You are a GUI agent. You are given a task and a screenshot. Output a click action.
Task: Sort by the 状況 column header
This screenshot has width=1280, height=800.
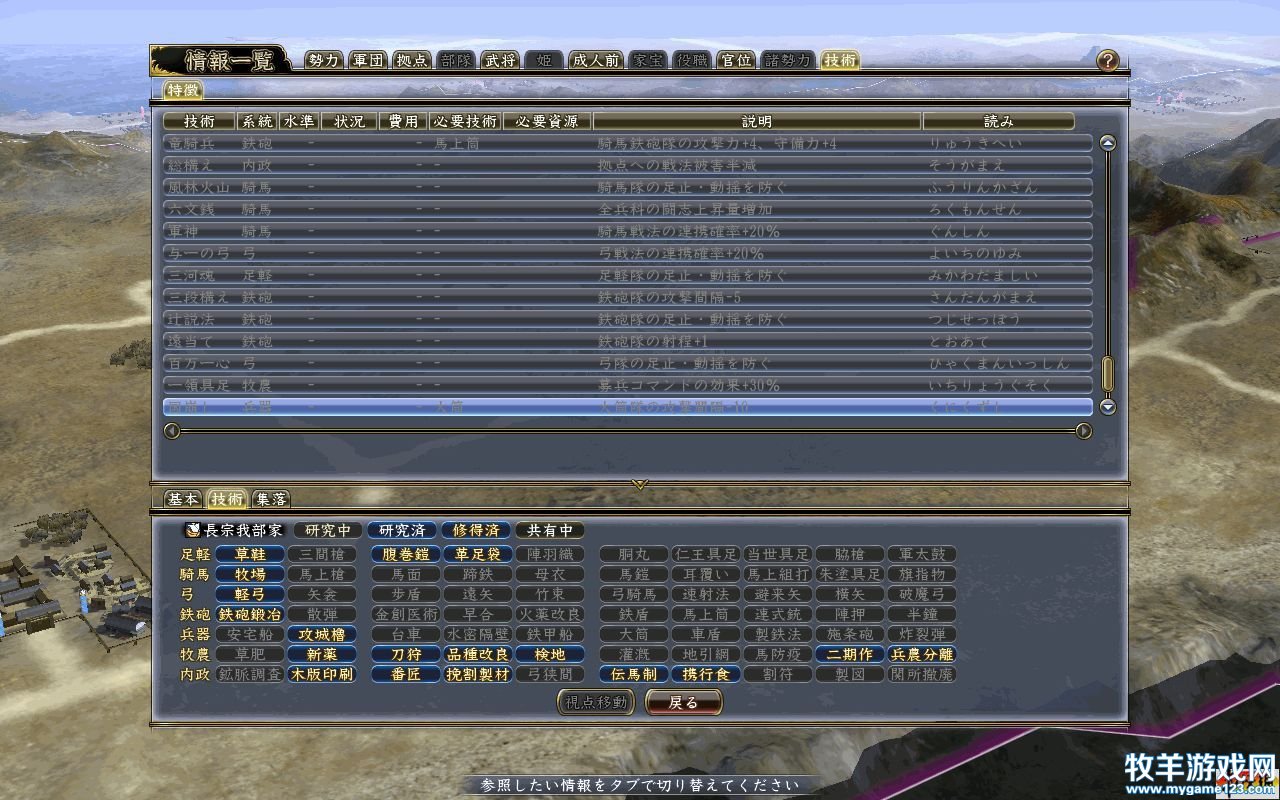pyautogui.click(x=349, y=121)
